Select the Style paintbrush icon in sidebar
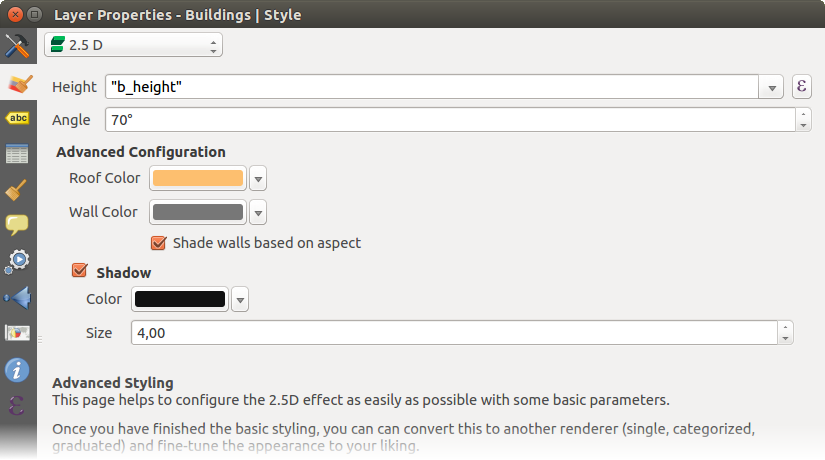 pos(17,83)
